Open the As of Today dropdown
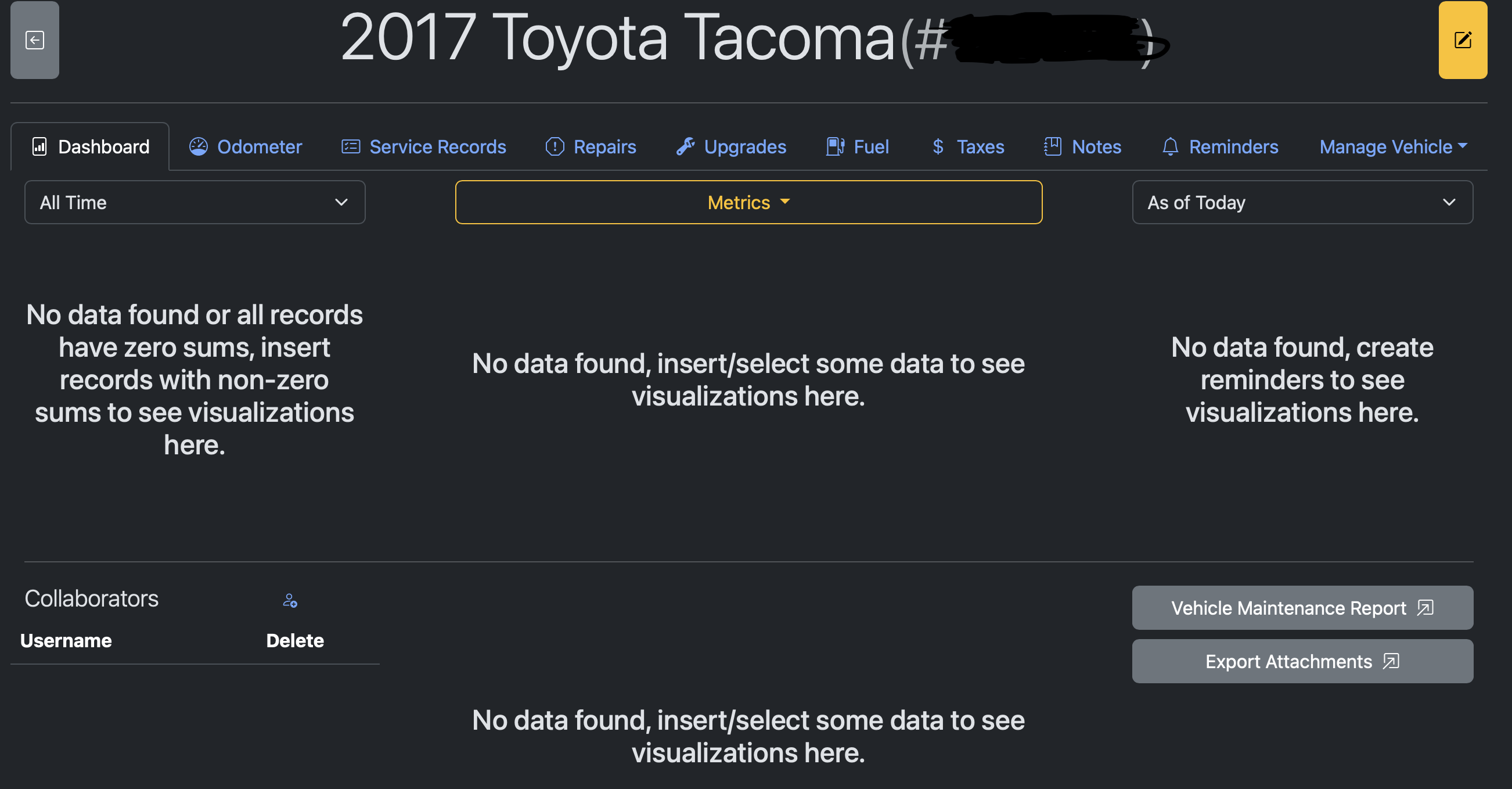Image resolution: width=1512 pixels, height=789 pixels. (1302, 202)
